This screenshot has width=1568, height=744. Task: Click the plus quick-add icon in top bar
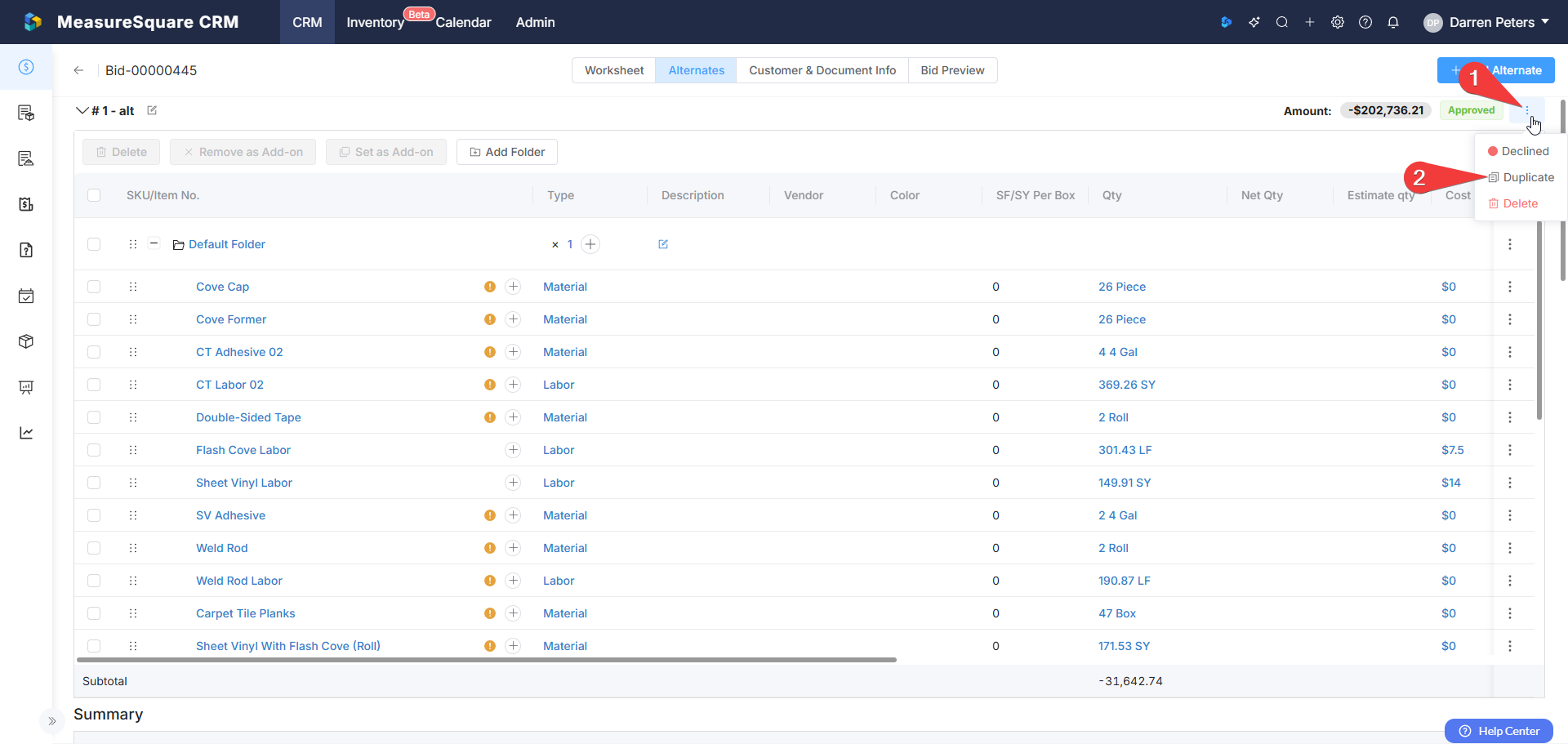point(1310,22)
